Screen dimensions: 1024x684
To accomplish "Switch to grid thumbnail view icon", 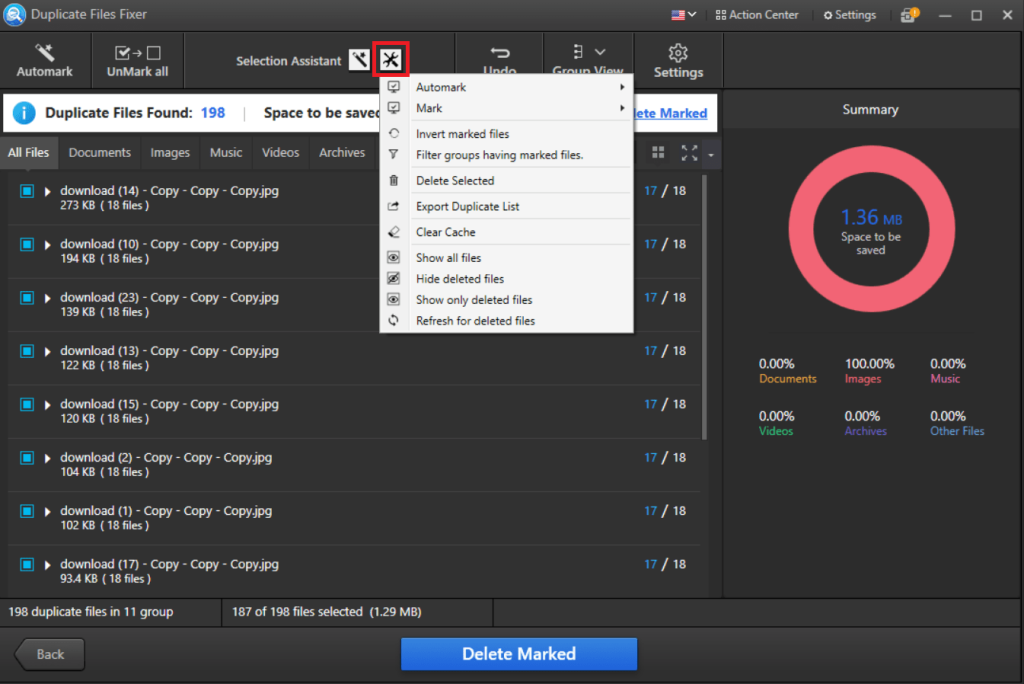I will (x=658, y=153).
